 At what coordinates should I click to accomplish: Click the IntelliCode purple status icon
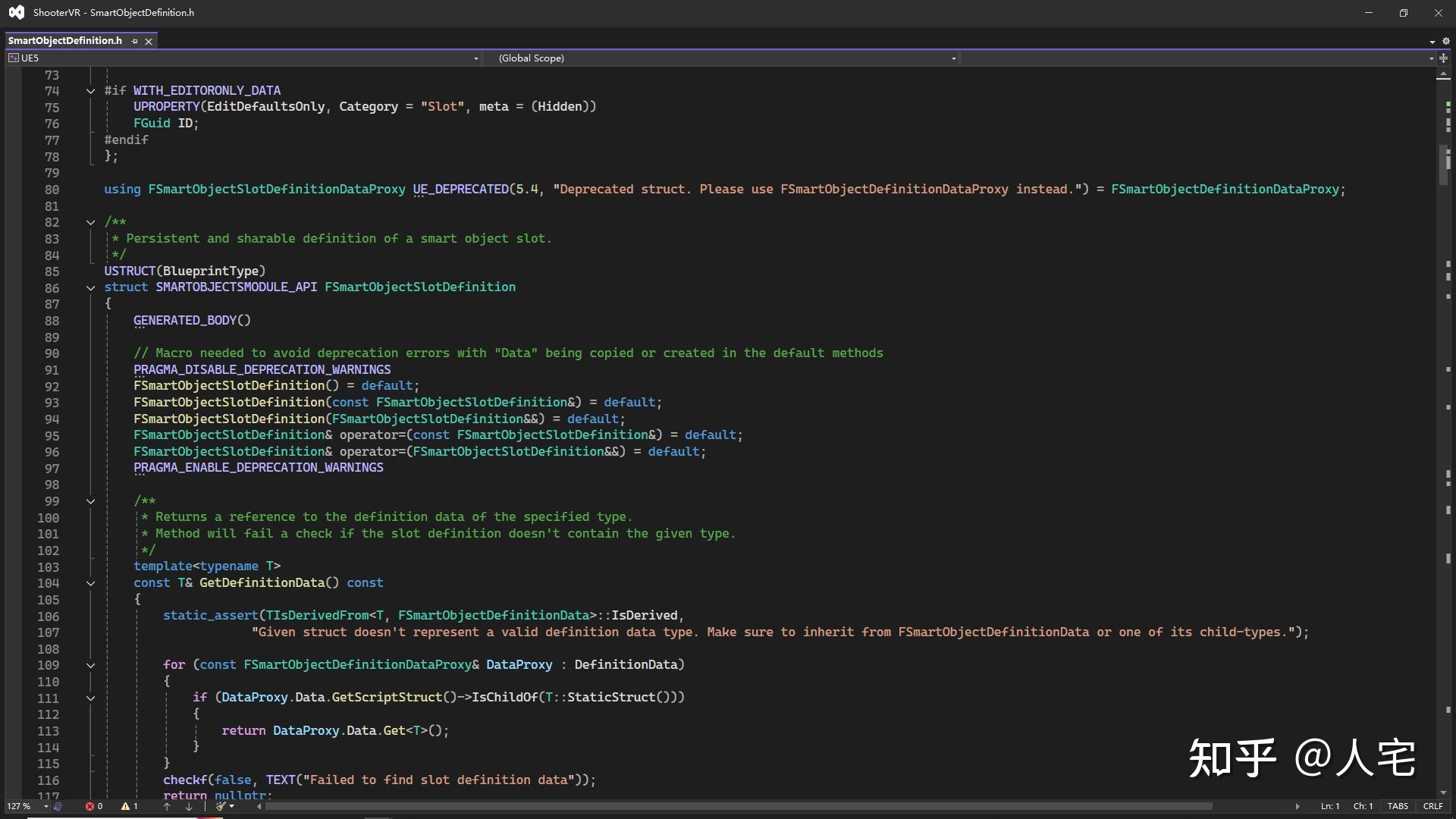[x=58, y=806]
